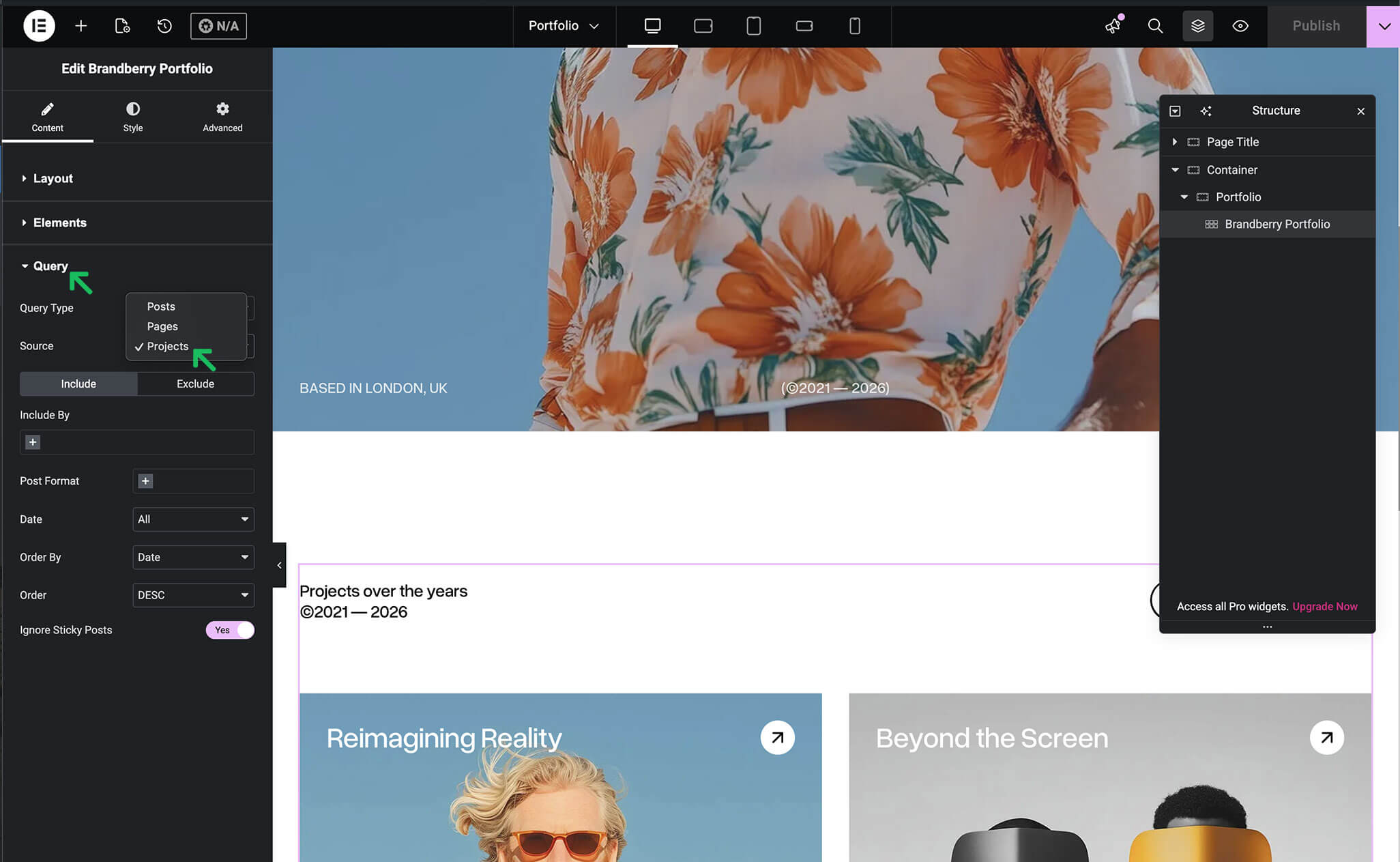
Task: Select Brandberry Portfolio in Structure panel
Action: pos(1277,224)
